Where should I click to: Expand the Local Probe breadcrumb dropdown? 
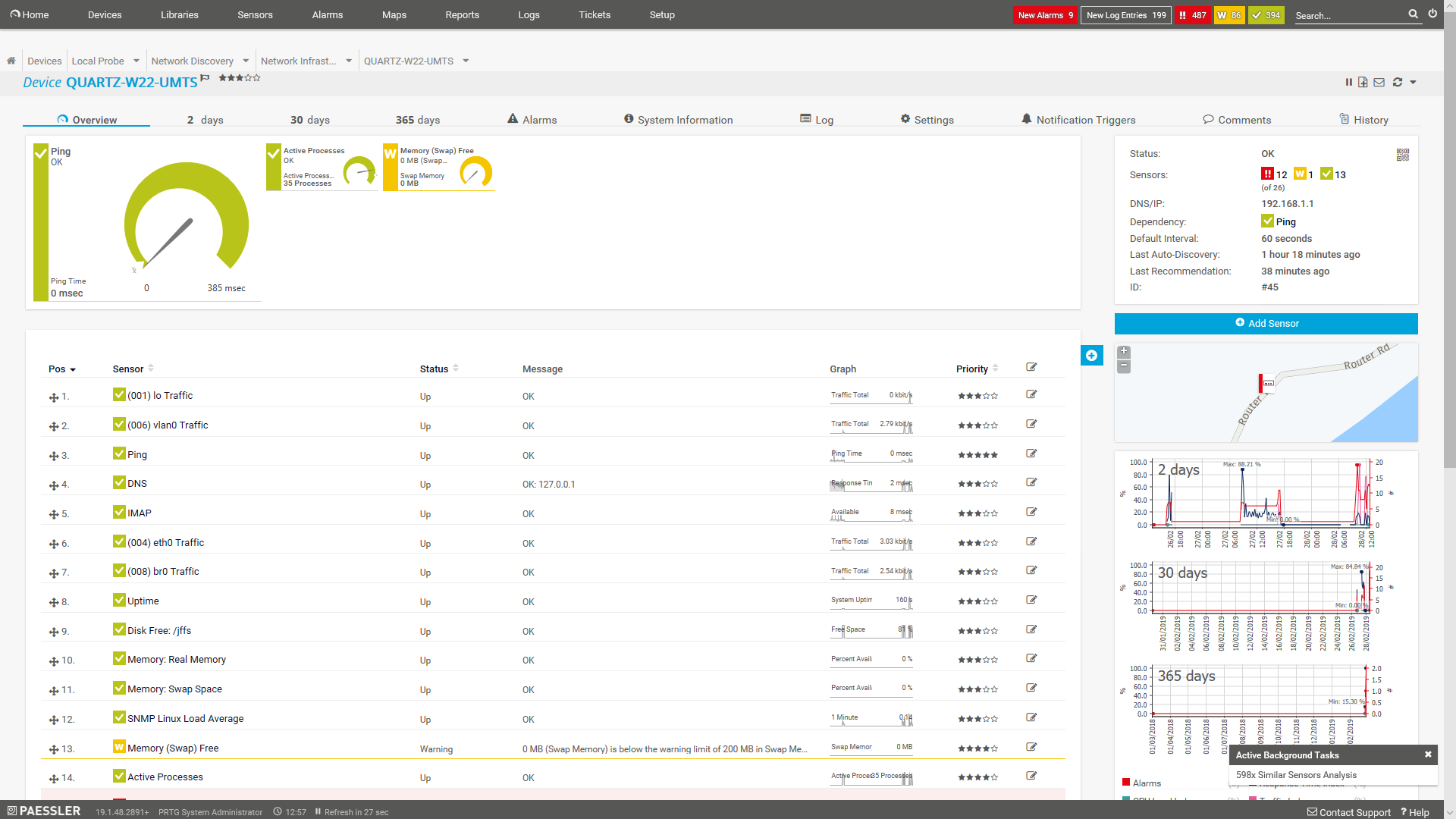[x=136, y=61]
